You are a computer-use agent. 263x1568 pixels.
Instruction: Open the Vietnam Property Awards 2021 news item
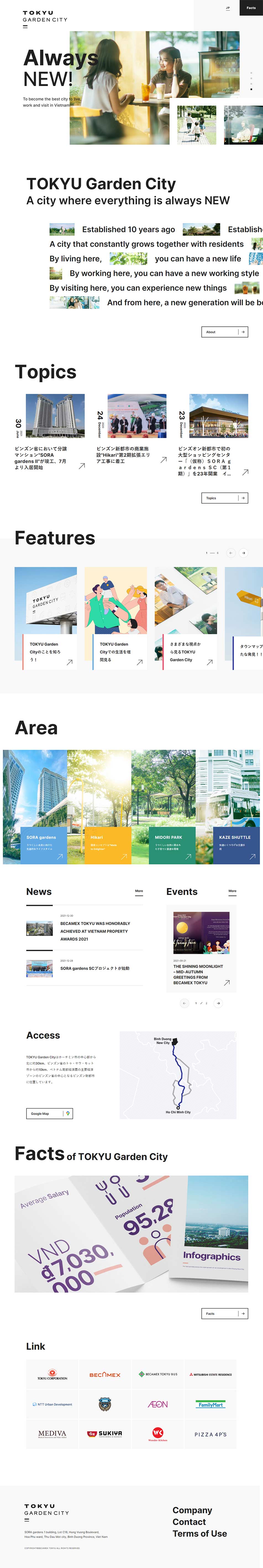(x=85, y=928)
